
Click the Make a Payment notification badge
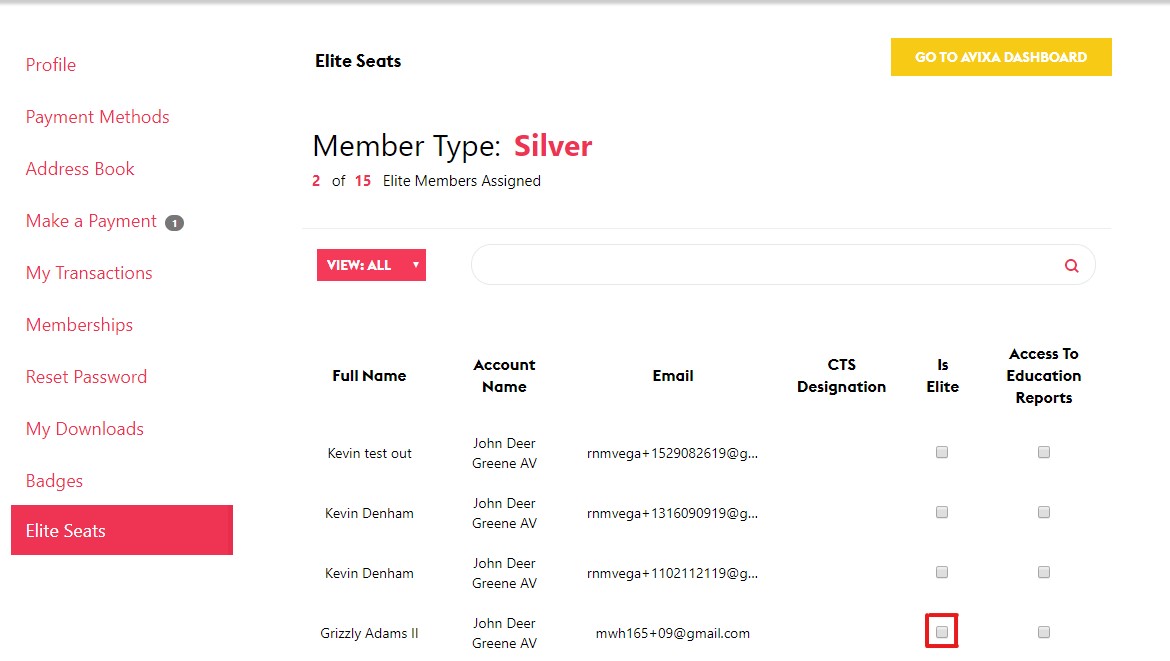174,223
